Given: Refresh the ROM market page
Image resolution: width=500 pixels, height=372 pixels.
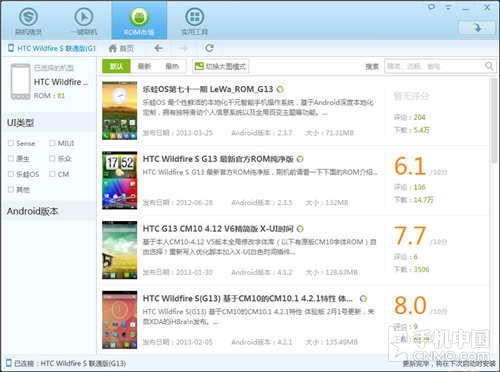Looking at the screenshot, I should pos(209,48).
